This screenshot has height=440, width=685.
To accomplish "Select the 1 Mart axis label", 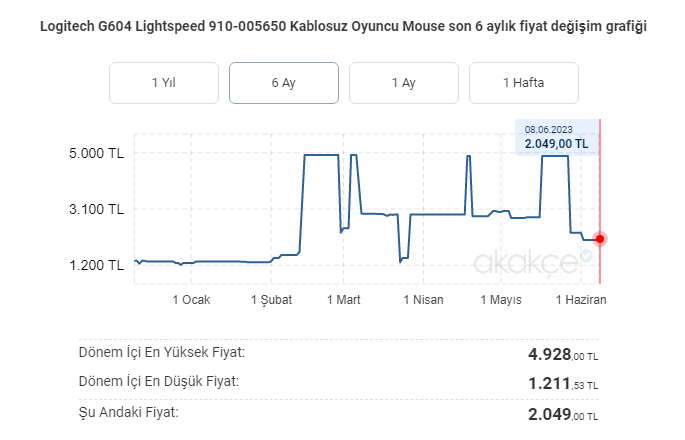I will 343,299.
